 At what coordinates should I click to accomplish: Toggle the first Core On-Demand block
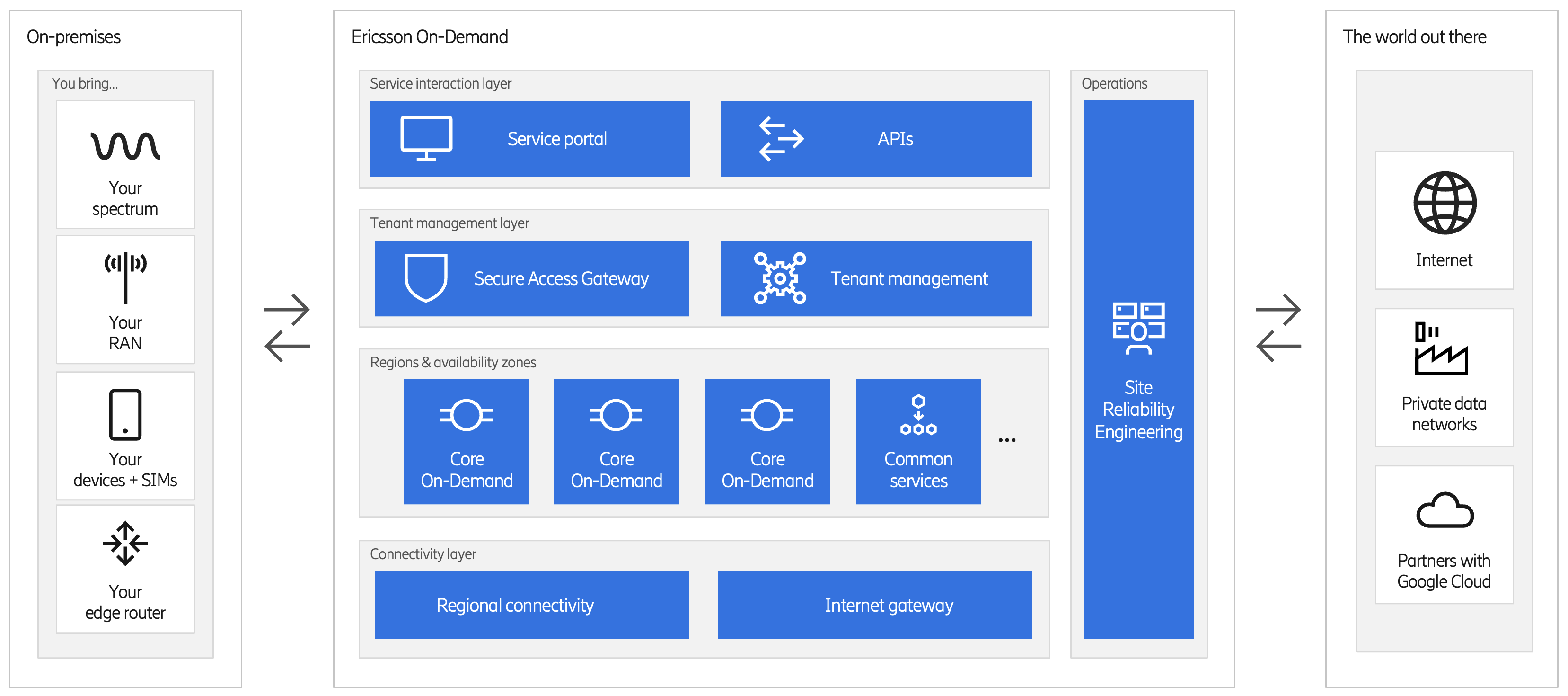[x=466, y=441]
